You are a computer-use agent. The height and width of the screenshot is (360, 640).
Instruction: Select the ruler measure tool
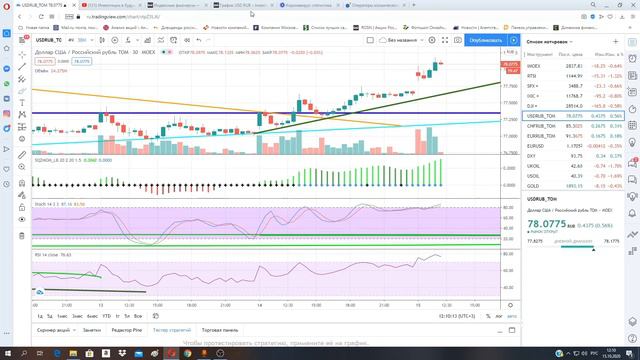[x=22, y=155]
